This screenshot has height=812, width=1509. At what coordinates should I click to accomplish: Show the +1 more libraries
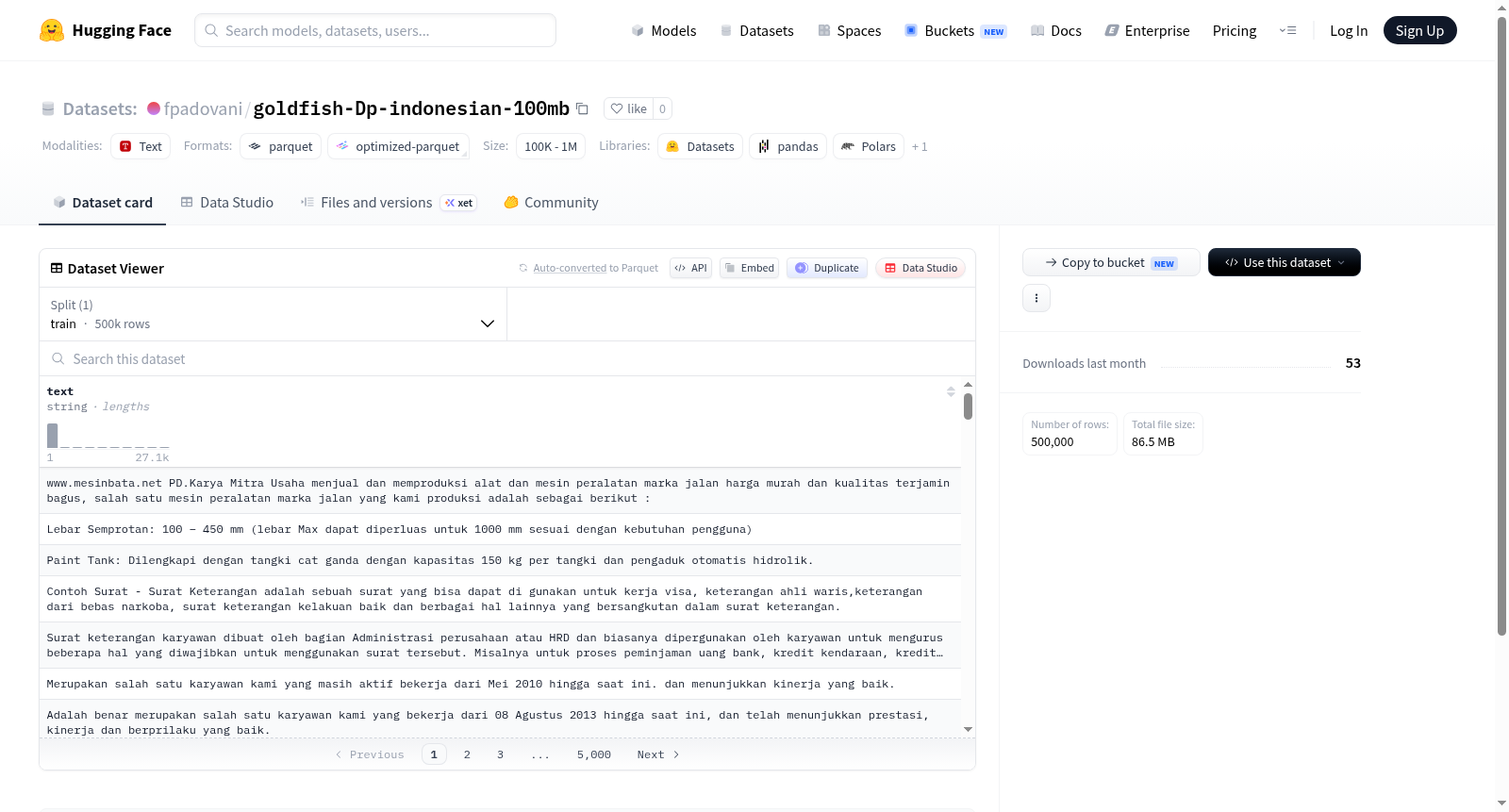click(920, 146)
